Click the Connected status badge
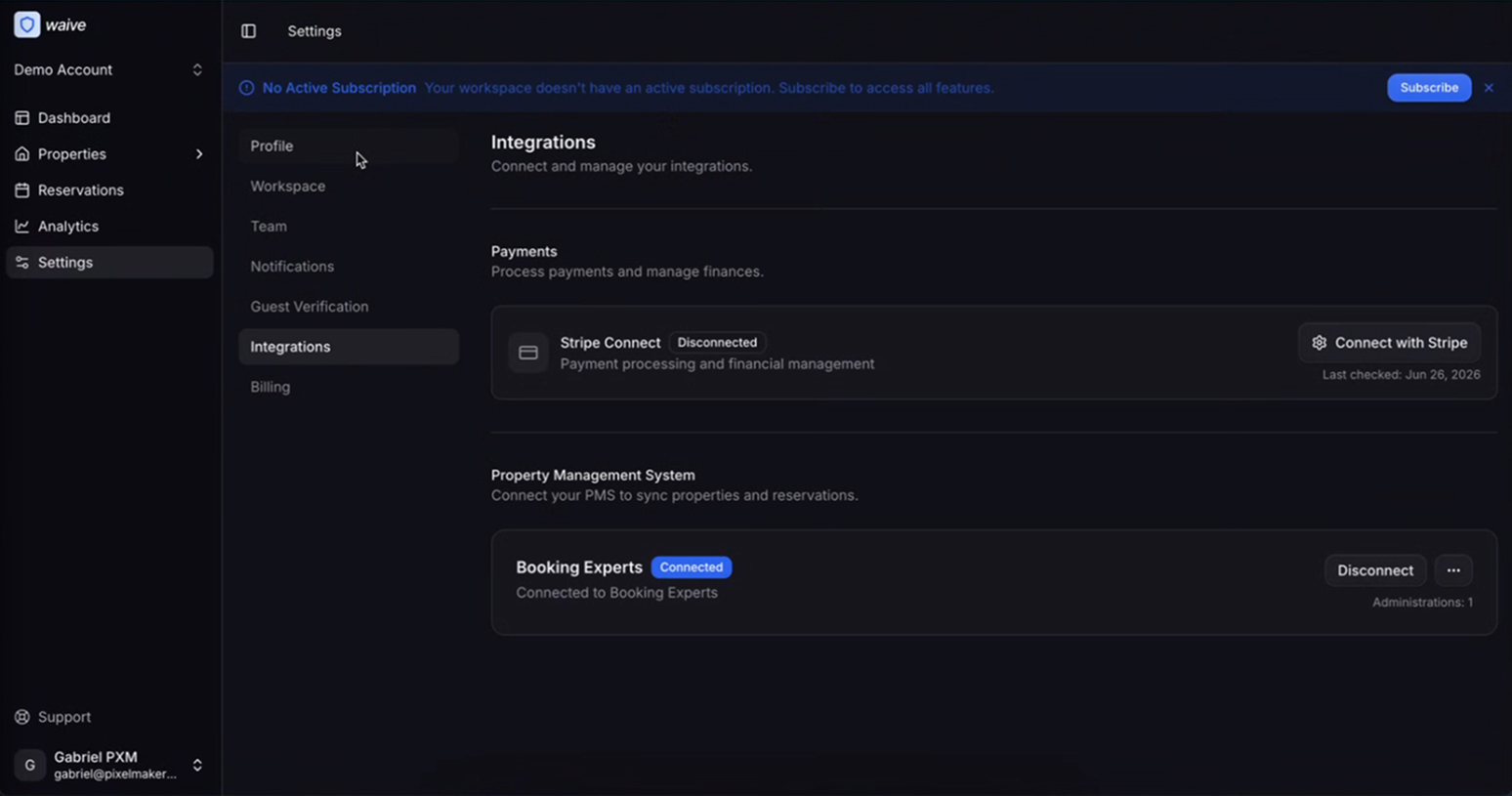This screenshot has height=796, width=1512. (x=692, y=567)
